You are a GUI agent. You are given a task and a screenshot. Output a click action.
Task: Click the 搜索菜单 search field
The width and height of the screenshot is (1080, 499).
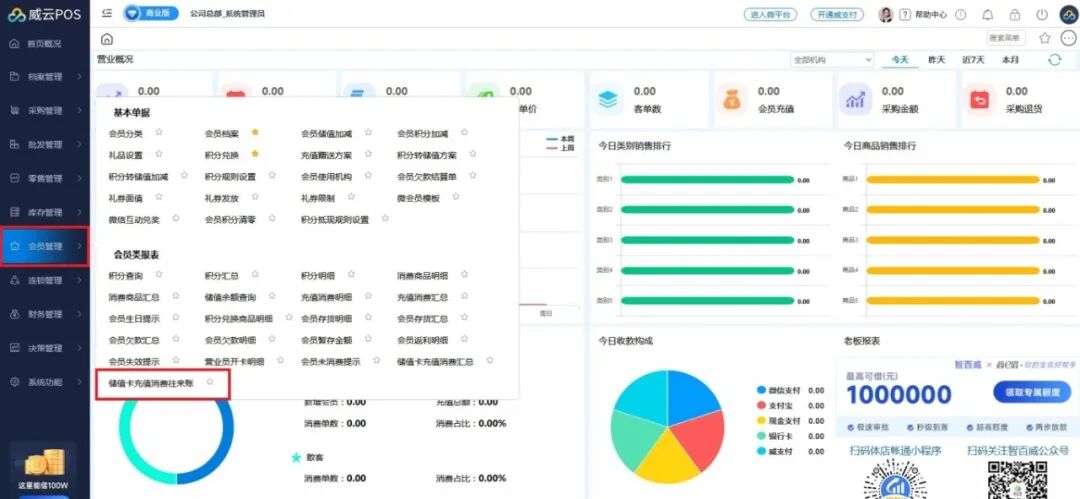tap(1006, 38)
